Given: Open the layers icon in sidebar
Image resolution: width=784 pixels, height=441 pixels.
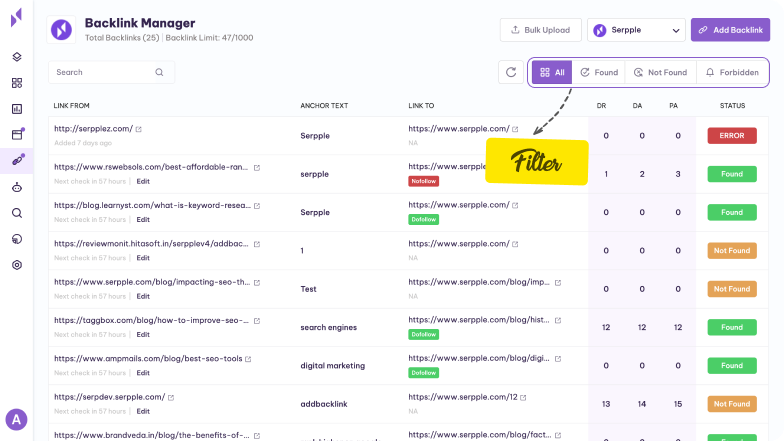Looking at the screenshot, I should [17, 57].
